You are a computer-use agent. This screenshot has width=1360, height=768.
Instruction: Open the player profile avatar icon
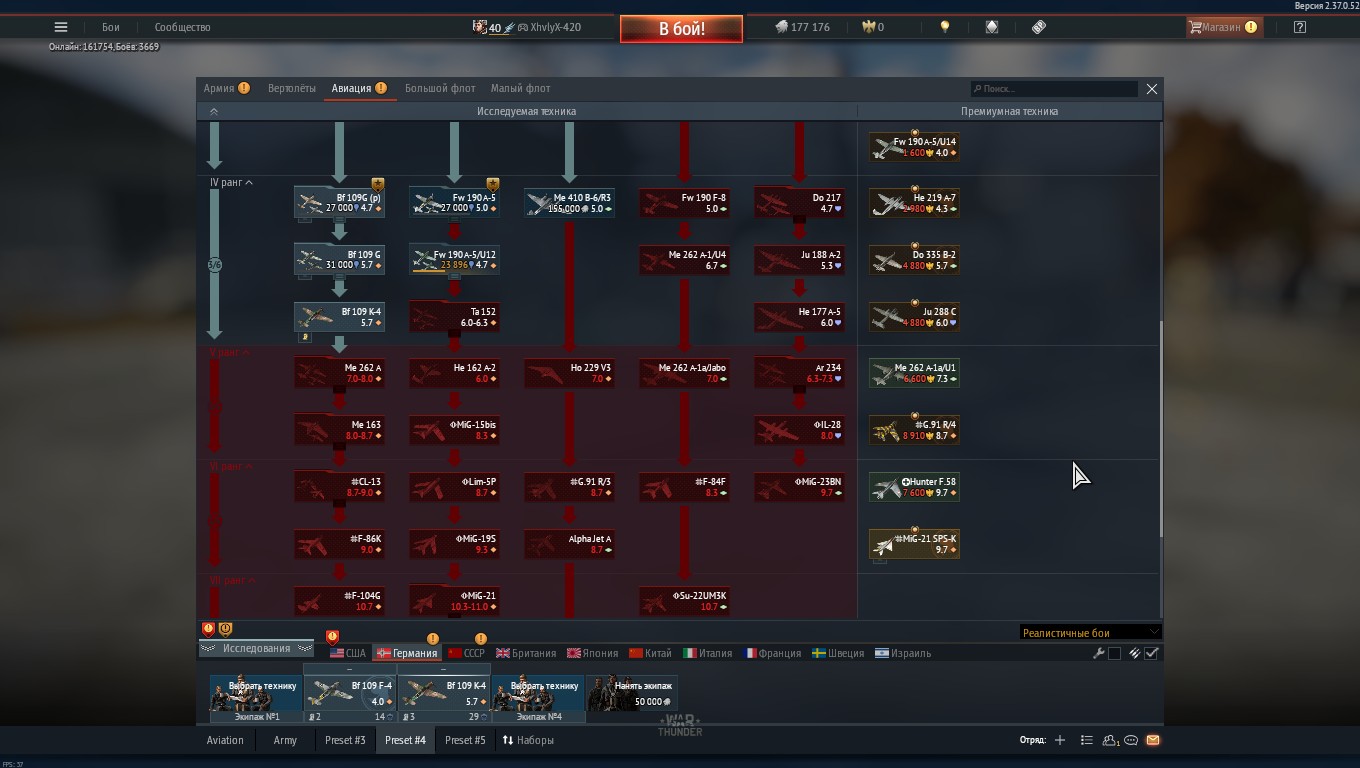[x=480, y=27]
